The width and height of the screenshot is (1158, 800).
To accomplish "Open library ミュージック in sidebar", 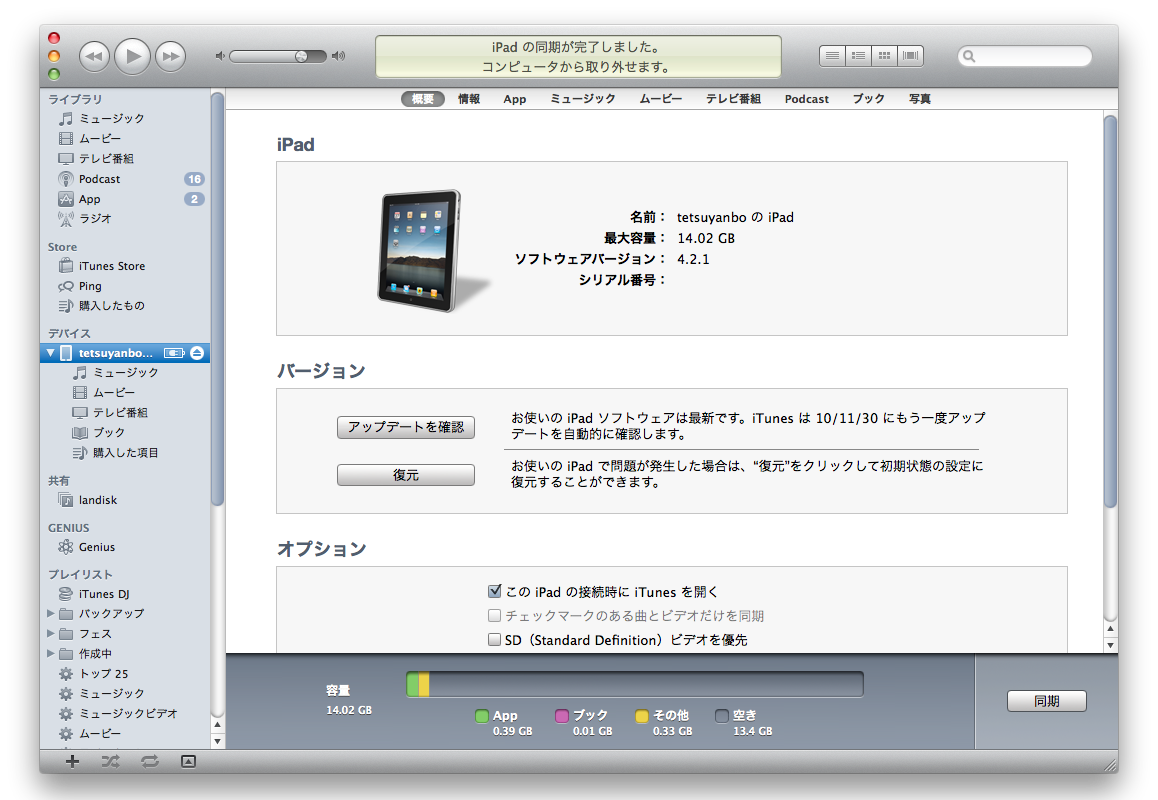I will 125,118.
